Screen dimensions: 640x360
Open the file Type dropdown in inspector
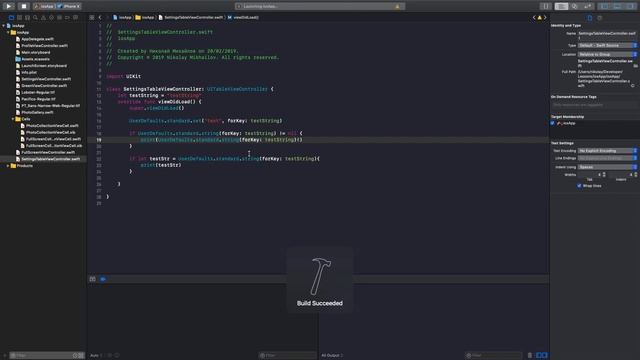607,45
